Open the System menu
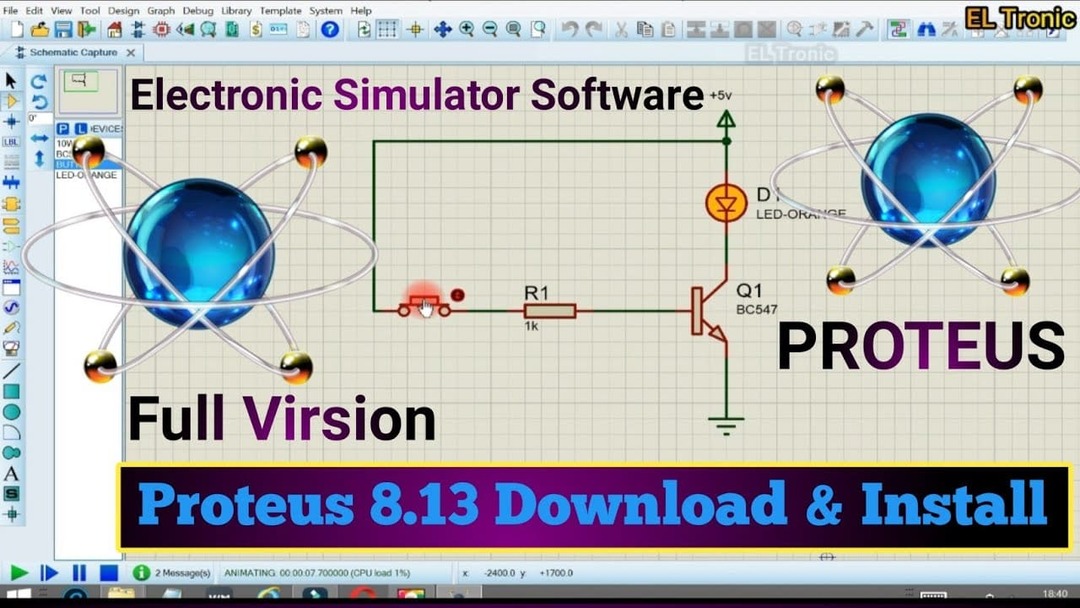 (x=326, y=10)
